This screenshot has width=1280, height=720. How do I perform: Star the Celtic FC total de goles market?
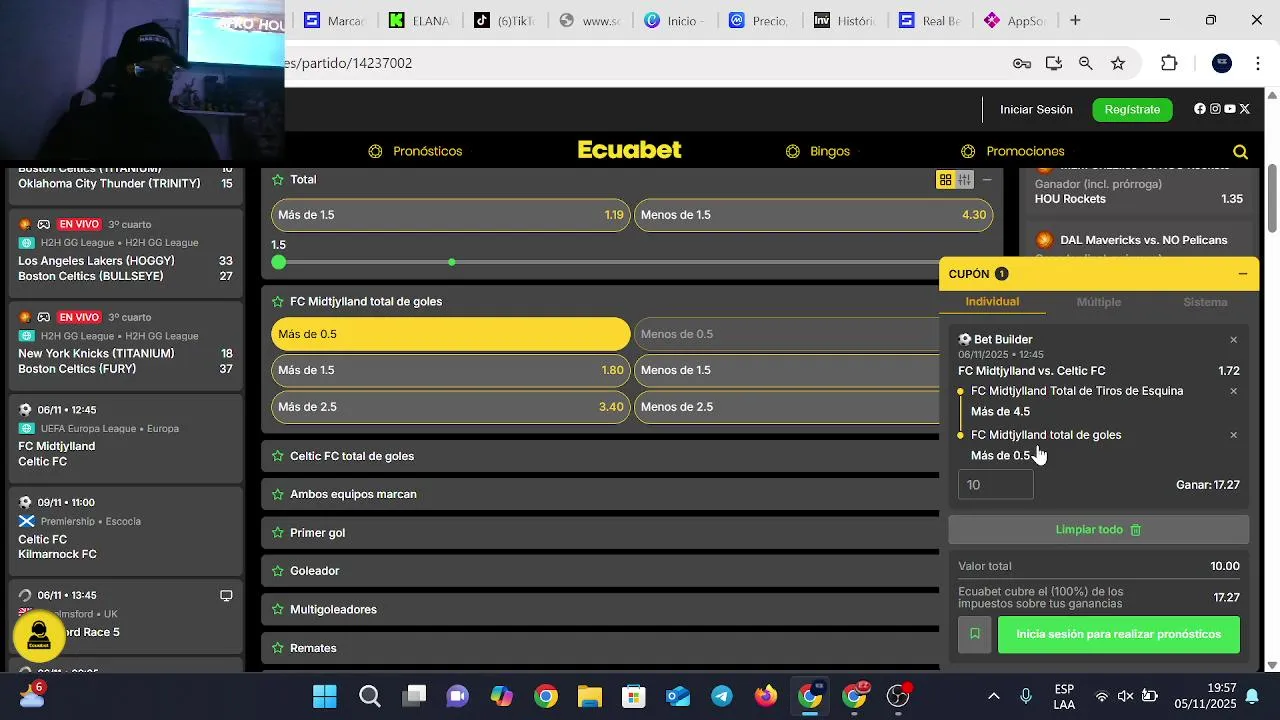click(278, 456)
